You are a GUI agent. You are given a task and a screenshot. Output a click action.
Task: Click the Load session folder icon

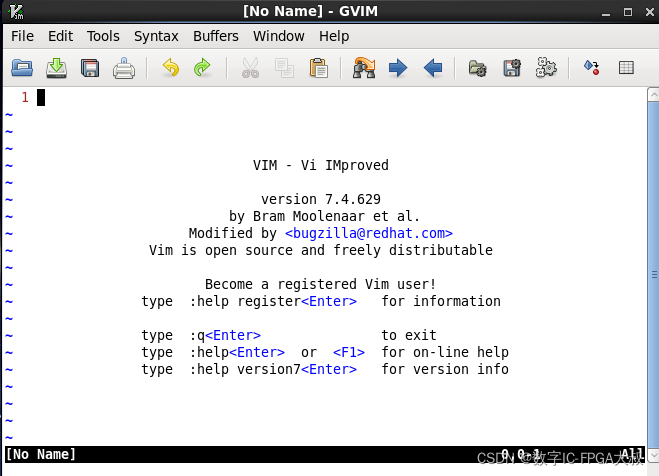click(x=478, y=68)
